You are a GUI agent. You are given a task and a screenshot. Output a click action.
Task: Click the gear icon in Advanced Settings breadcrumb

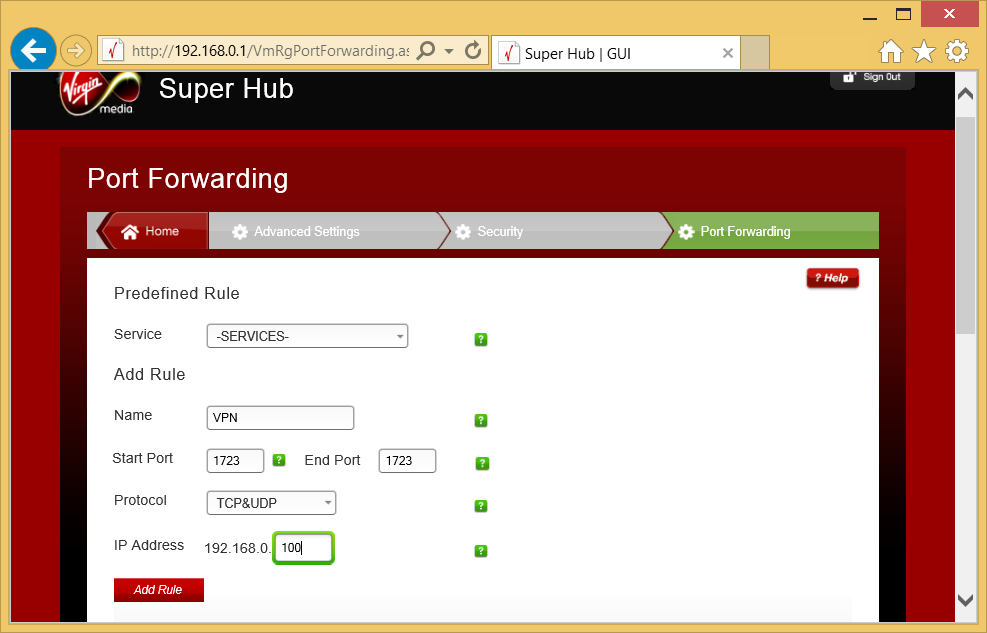point(240,232)
